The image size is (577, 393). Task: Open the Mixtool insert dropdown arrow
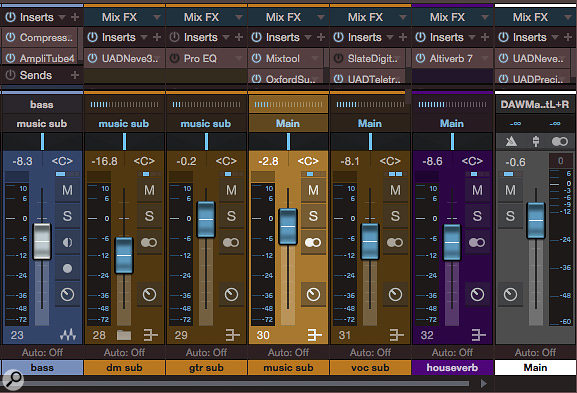[x=315, y=58]
